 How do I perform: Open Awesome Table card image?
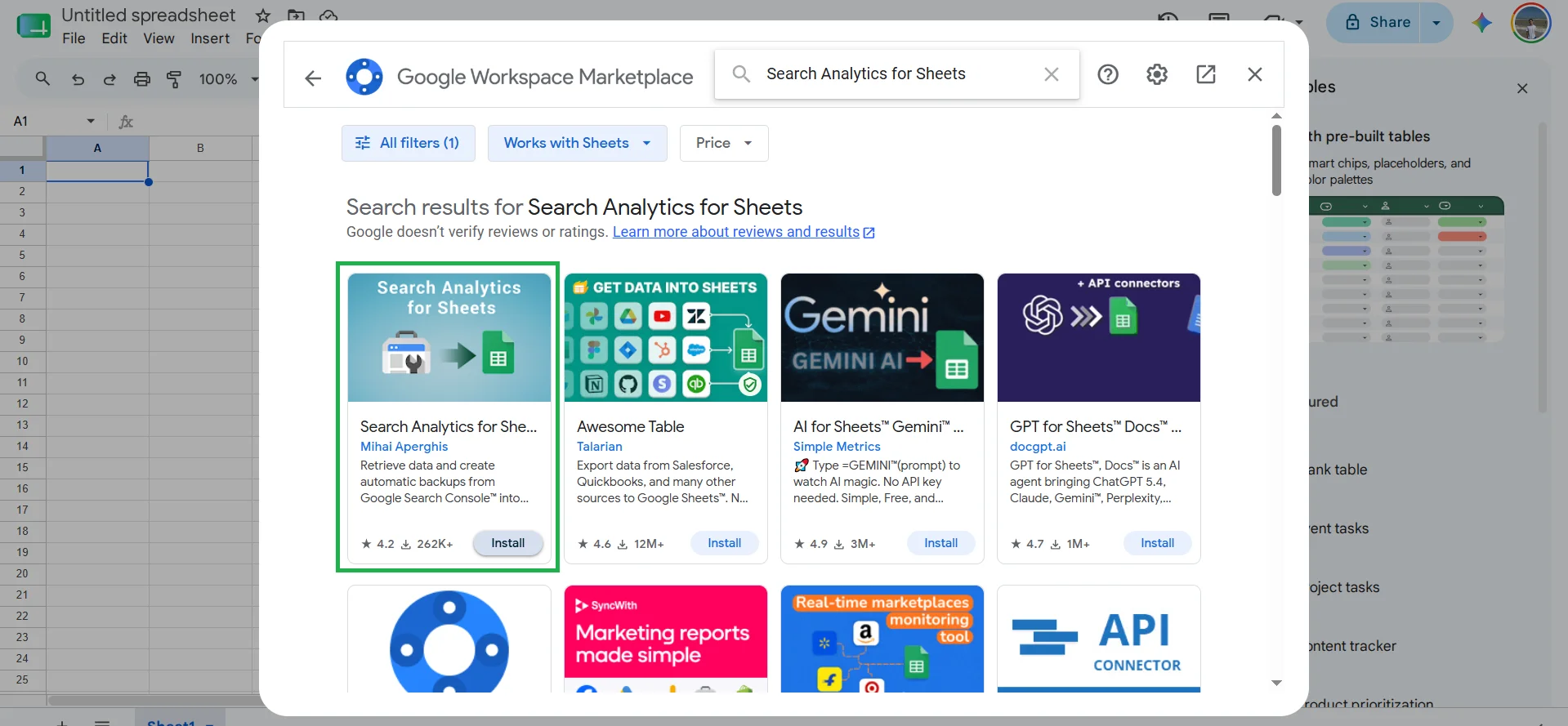point(666,337)
